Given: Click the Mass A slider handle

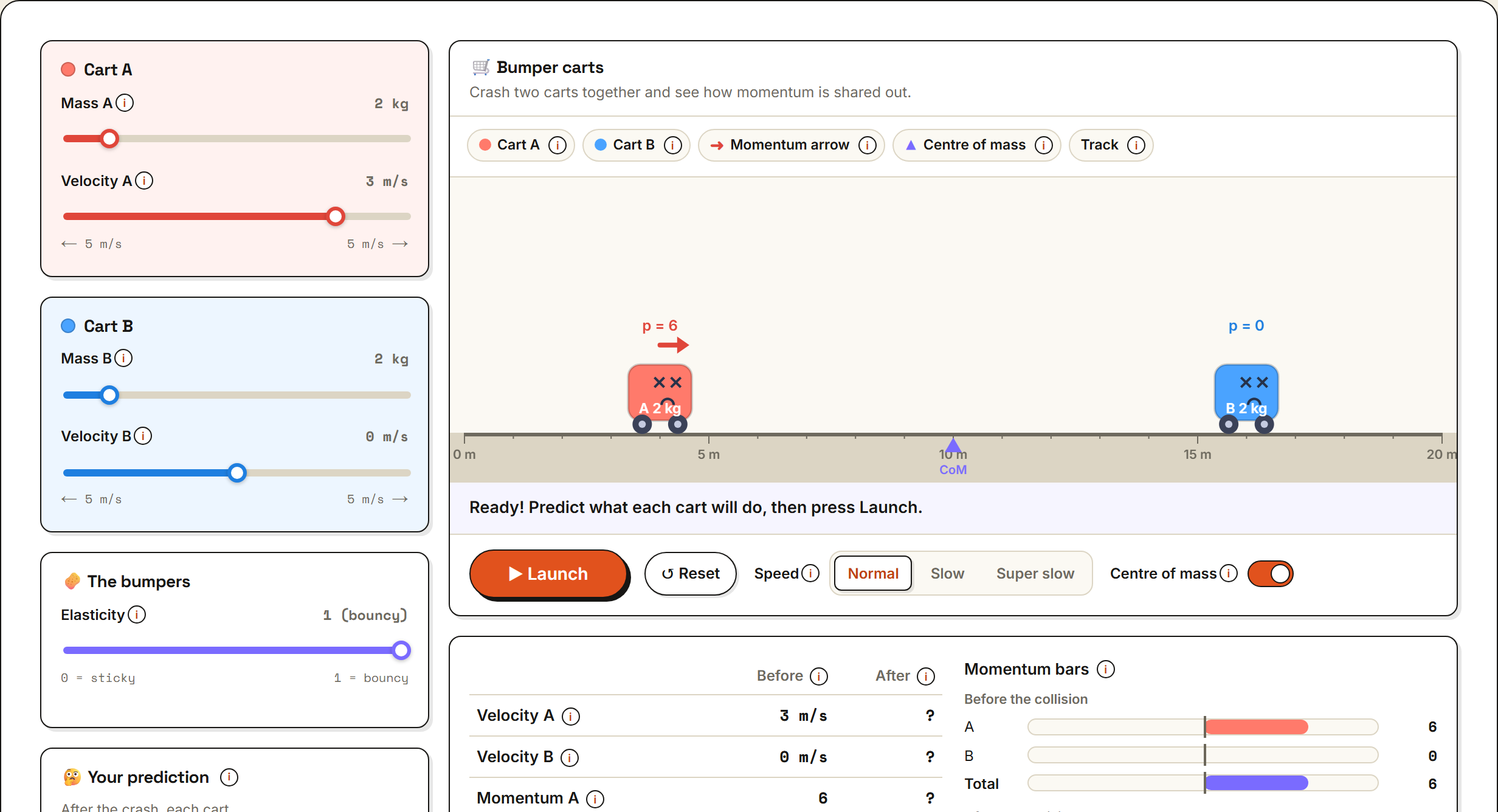Looking at the screenshot, I should point(109,139).
